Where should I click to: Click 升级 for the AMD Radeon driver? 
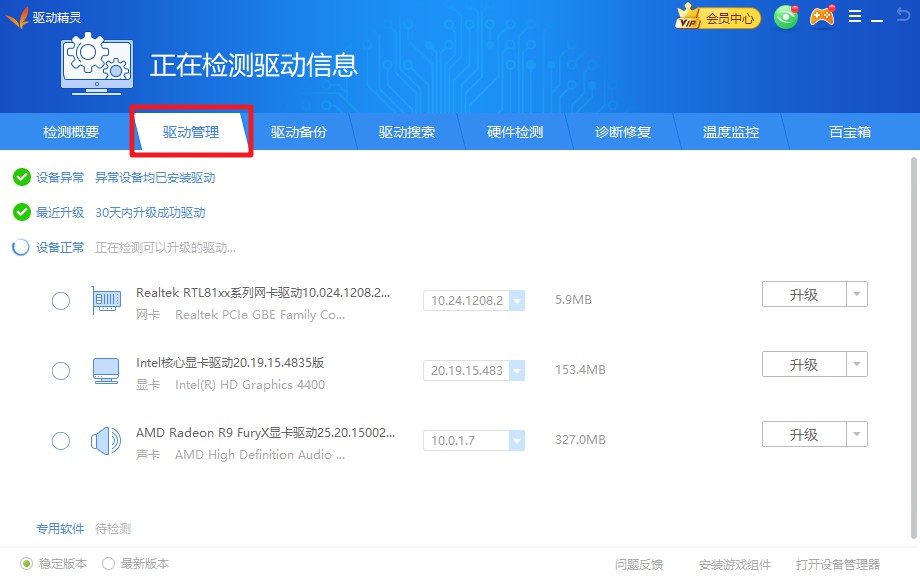[804, 434]
